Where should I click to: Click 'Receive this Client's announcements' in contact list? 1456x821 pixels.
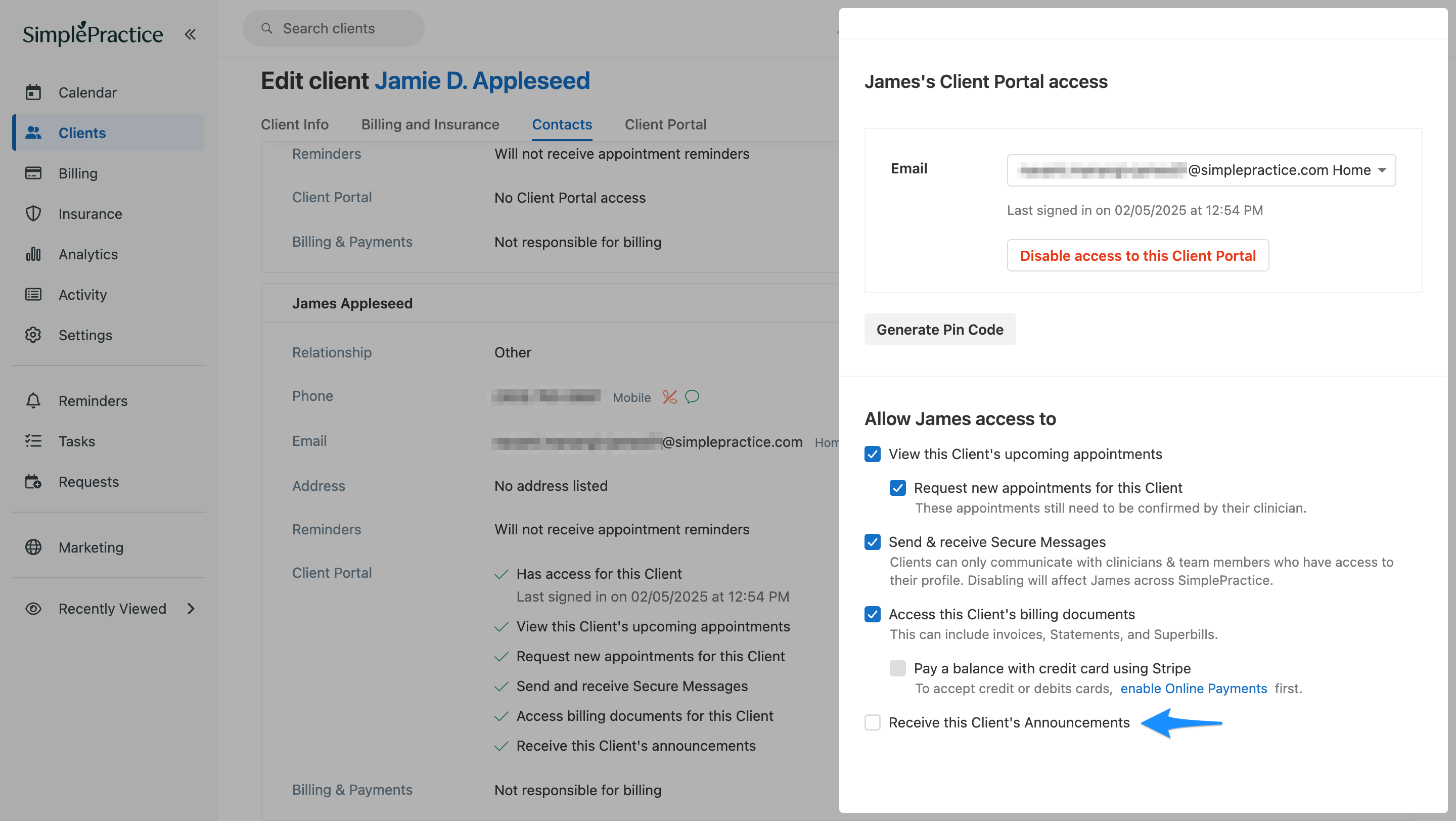pos(635,746)
